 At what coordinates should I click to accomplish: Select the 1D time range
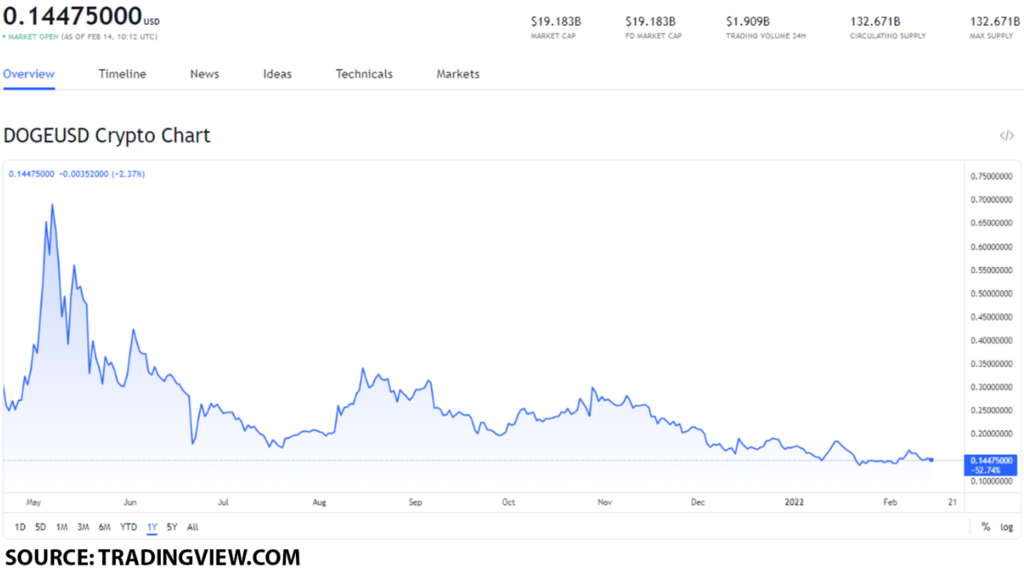(20, 527)
